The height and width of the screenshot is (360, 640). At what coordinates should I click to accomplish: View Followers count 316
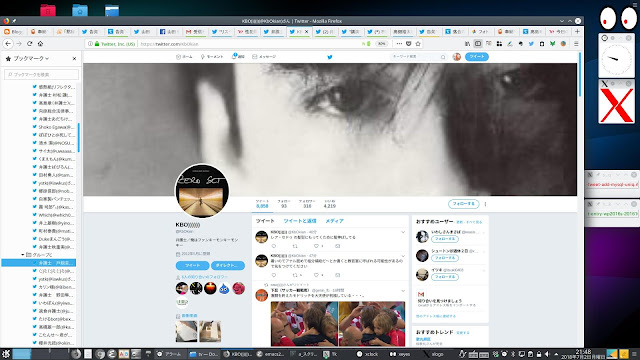(x=307, y=204)
